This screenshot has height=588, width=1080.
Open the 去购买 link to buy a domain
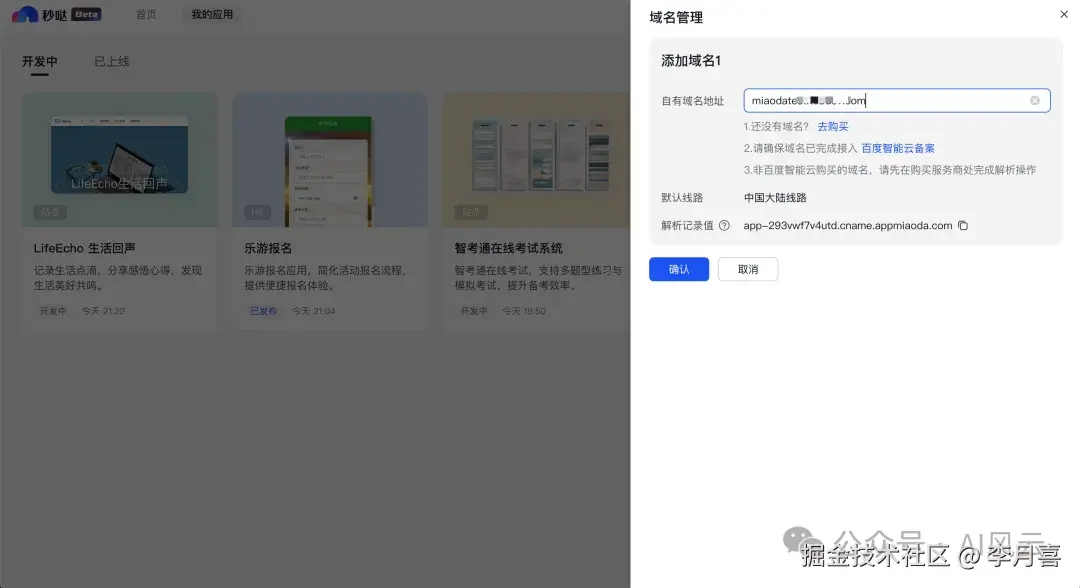point(834,126)
